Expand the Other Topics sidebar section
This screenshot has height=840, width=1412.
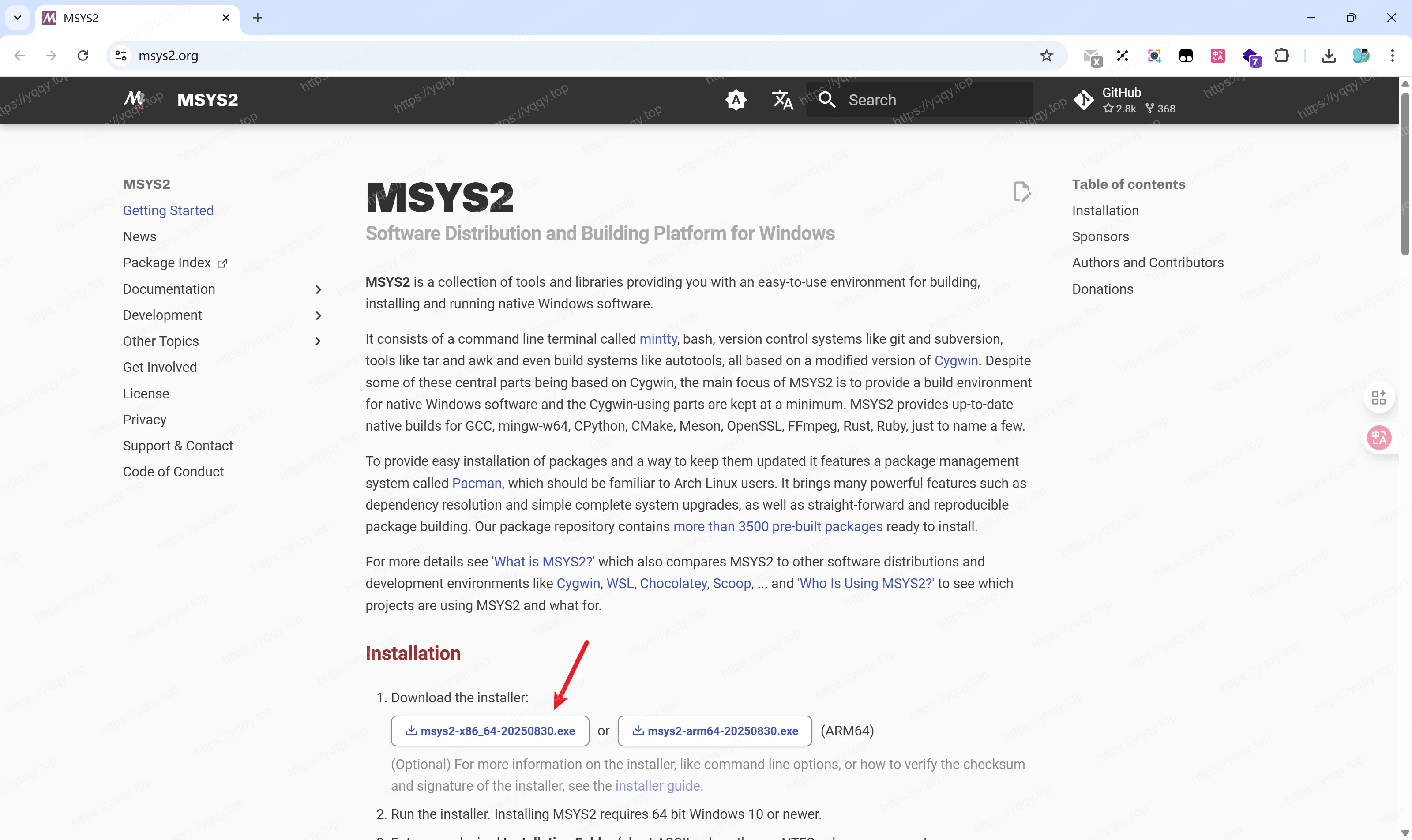[x=318, y=341]
